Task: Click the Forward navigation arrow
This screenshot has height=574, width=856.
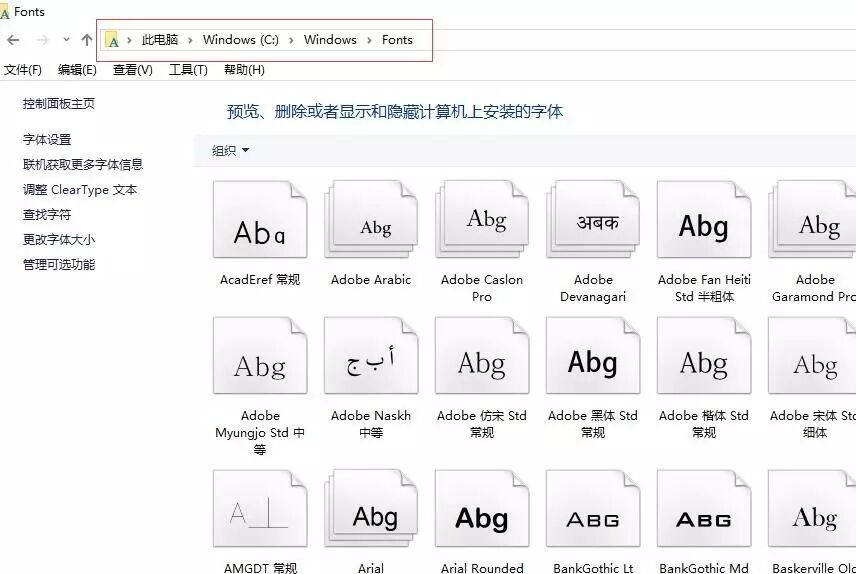Action: tap(43, 40)
